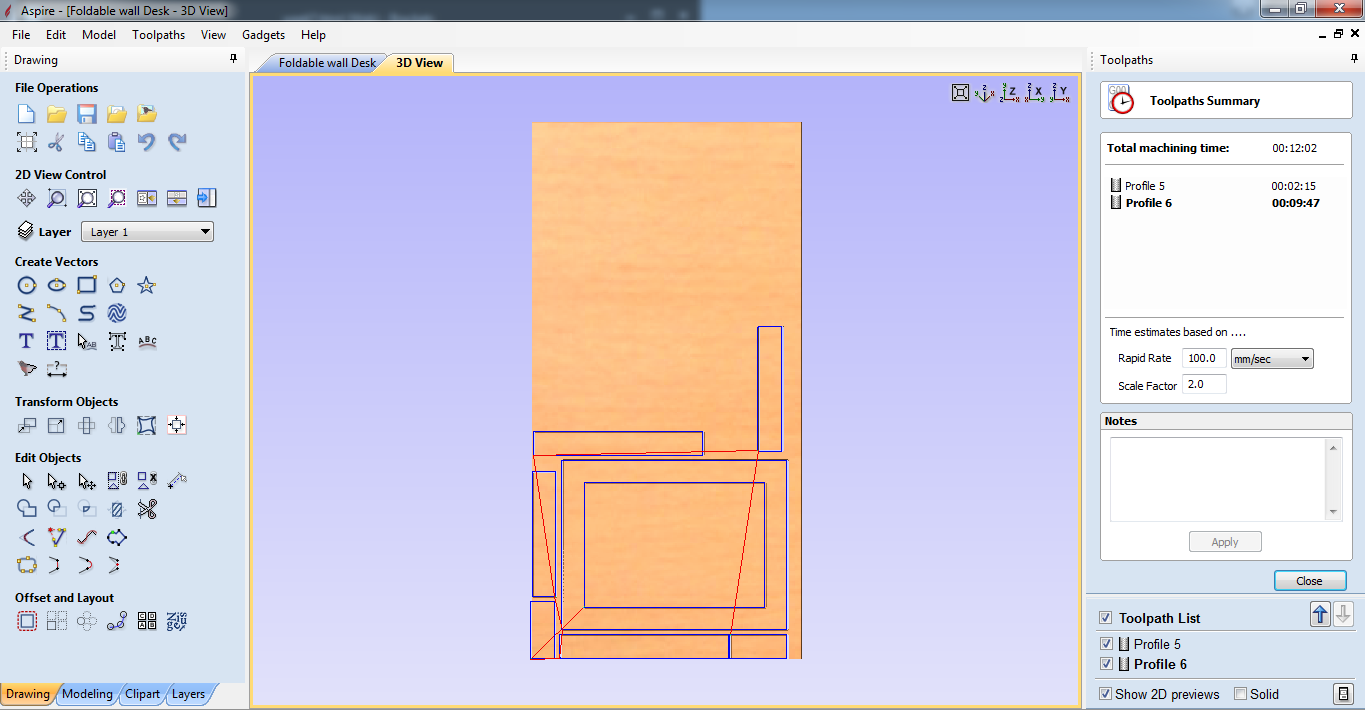Switch to the Layers tab
1365x710 pixels.
188,694
